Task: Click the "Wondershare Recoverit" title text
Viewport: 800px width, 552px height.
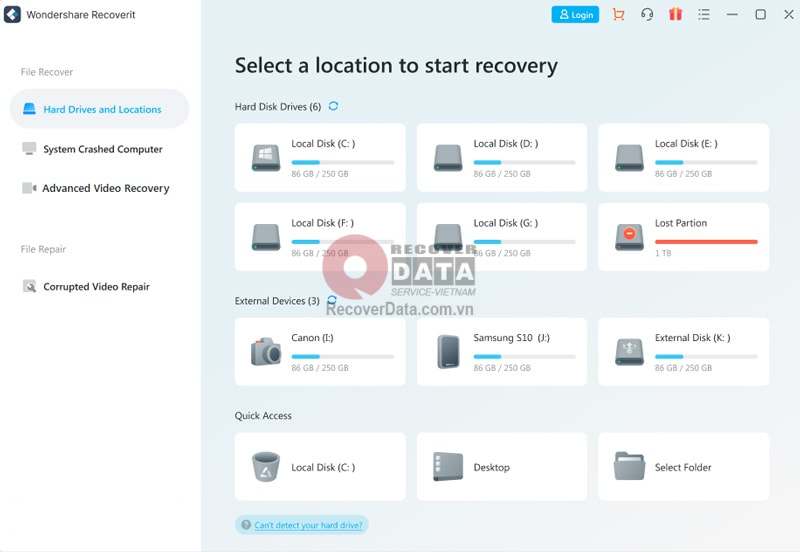Action: pyautogui.click(x=81, y=15)
